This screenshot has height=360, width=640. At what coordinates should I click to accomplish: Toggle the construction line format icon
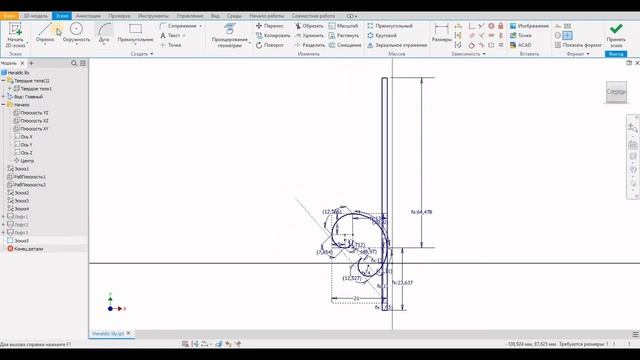click(x=558, y=26)
